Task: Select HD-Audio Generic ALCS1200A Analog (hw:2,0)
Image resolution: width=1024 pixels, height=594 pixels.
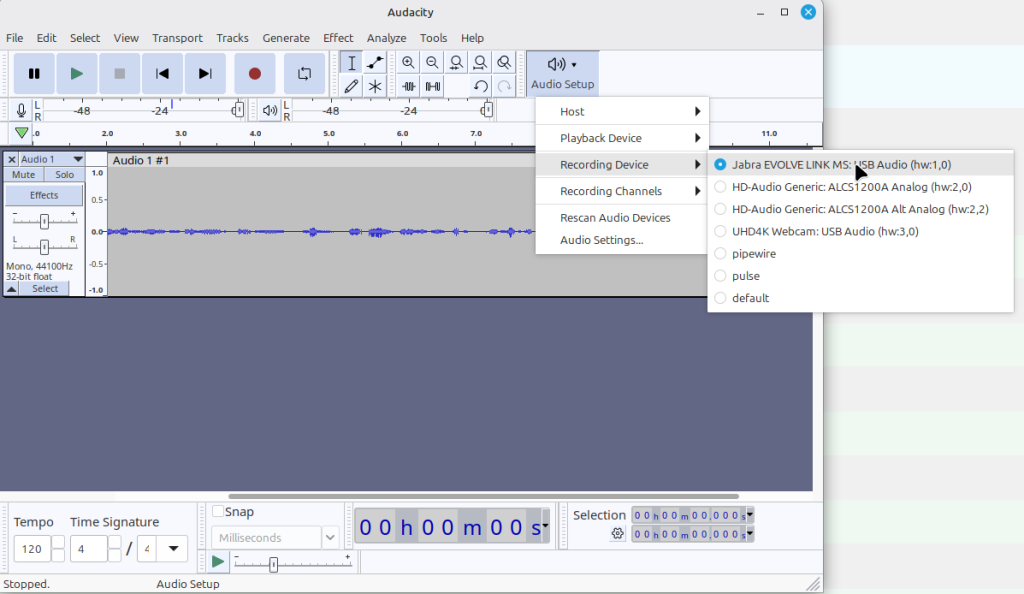Action: 861,187
